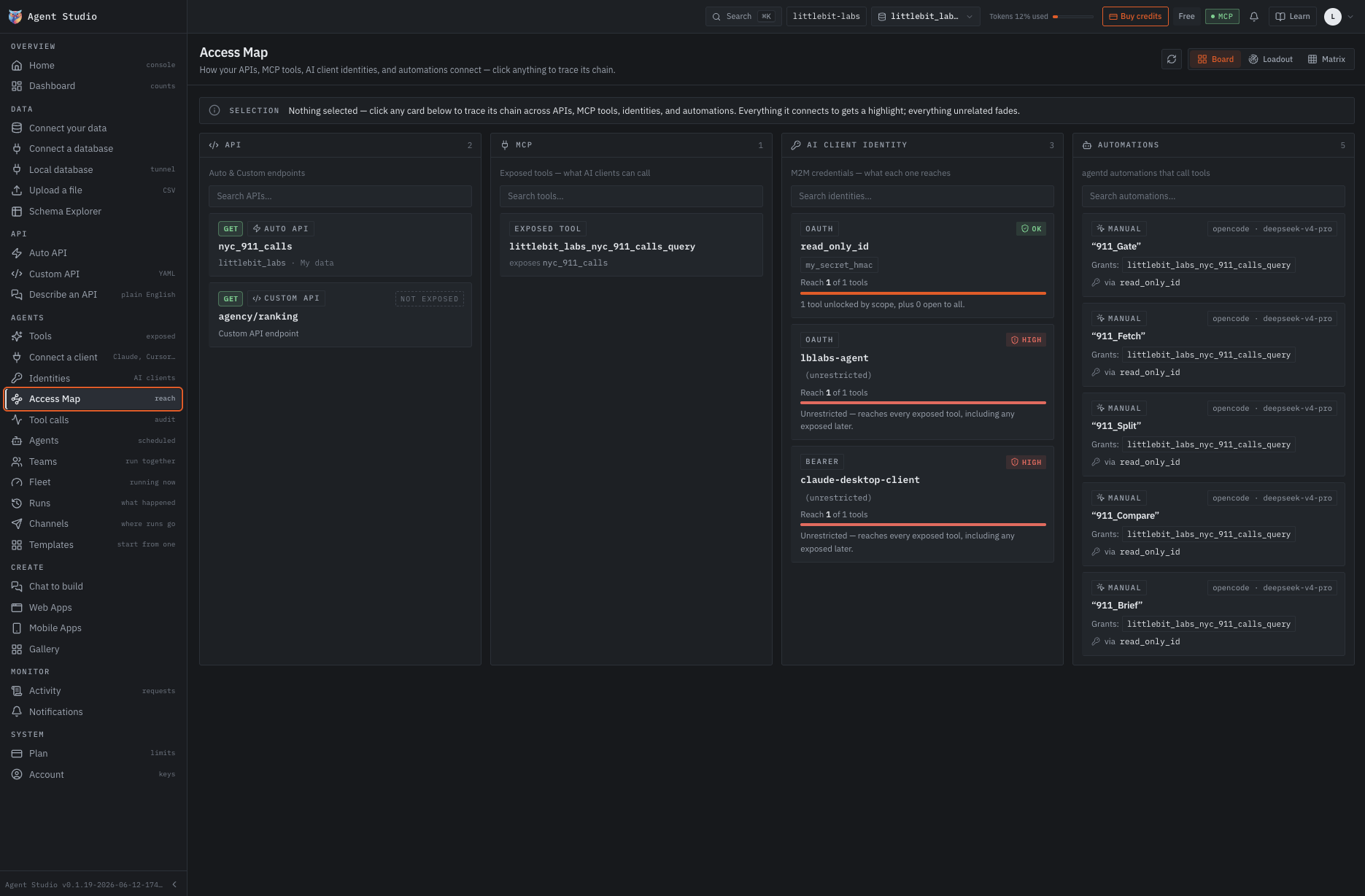
Task: Click the Home icon in sidebar
Action: [x=17, y=66]
